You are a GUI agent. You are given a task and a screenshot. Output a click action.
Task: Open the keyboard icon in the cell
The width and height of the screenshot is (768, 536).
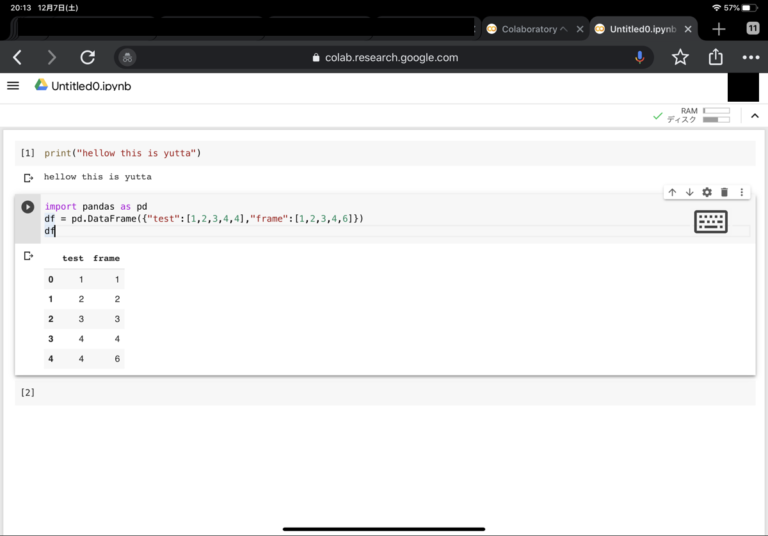click(710, 222)
